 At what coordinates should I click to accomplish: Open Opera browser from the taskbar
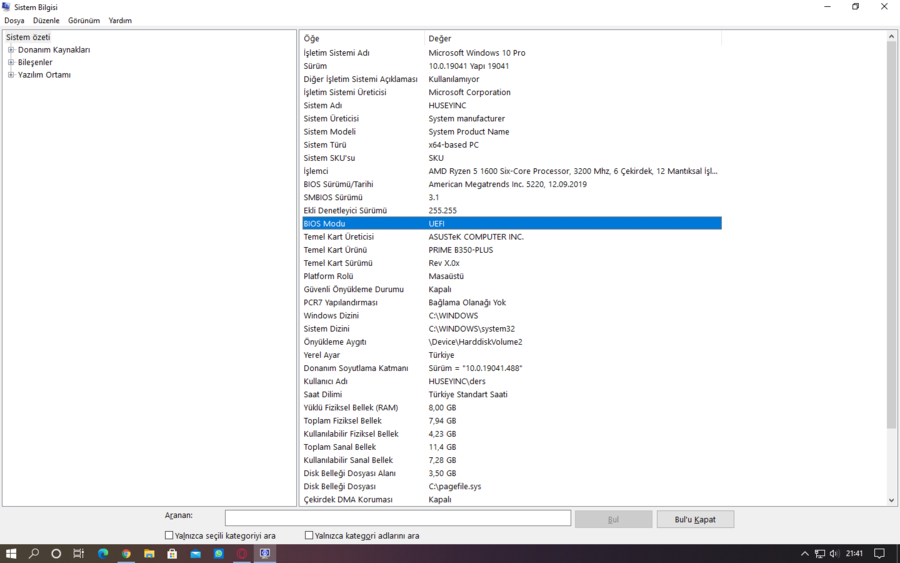coord(242,554)
